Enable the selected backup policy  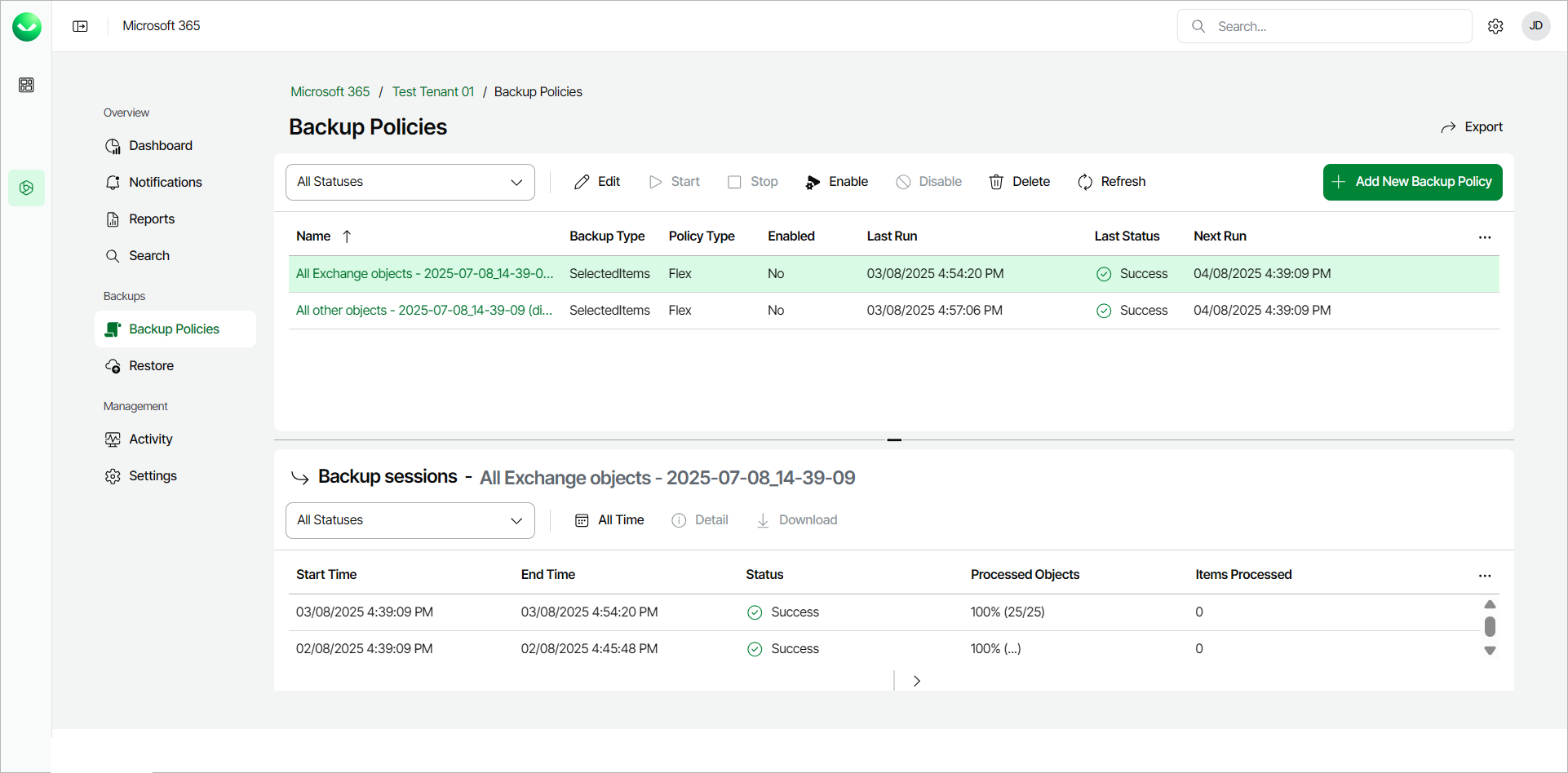[x=837, y=182]
